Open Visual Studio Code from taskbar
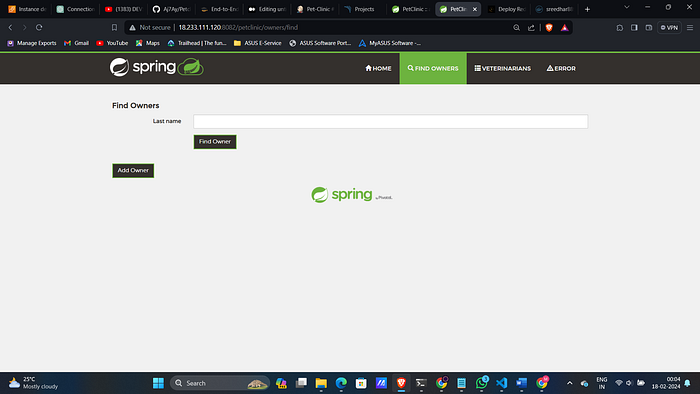 (x=501, y=383)
